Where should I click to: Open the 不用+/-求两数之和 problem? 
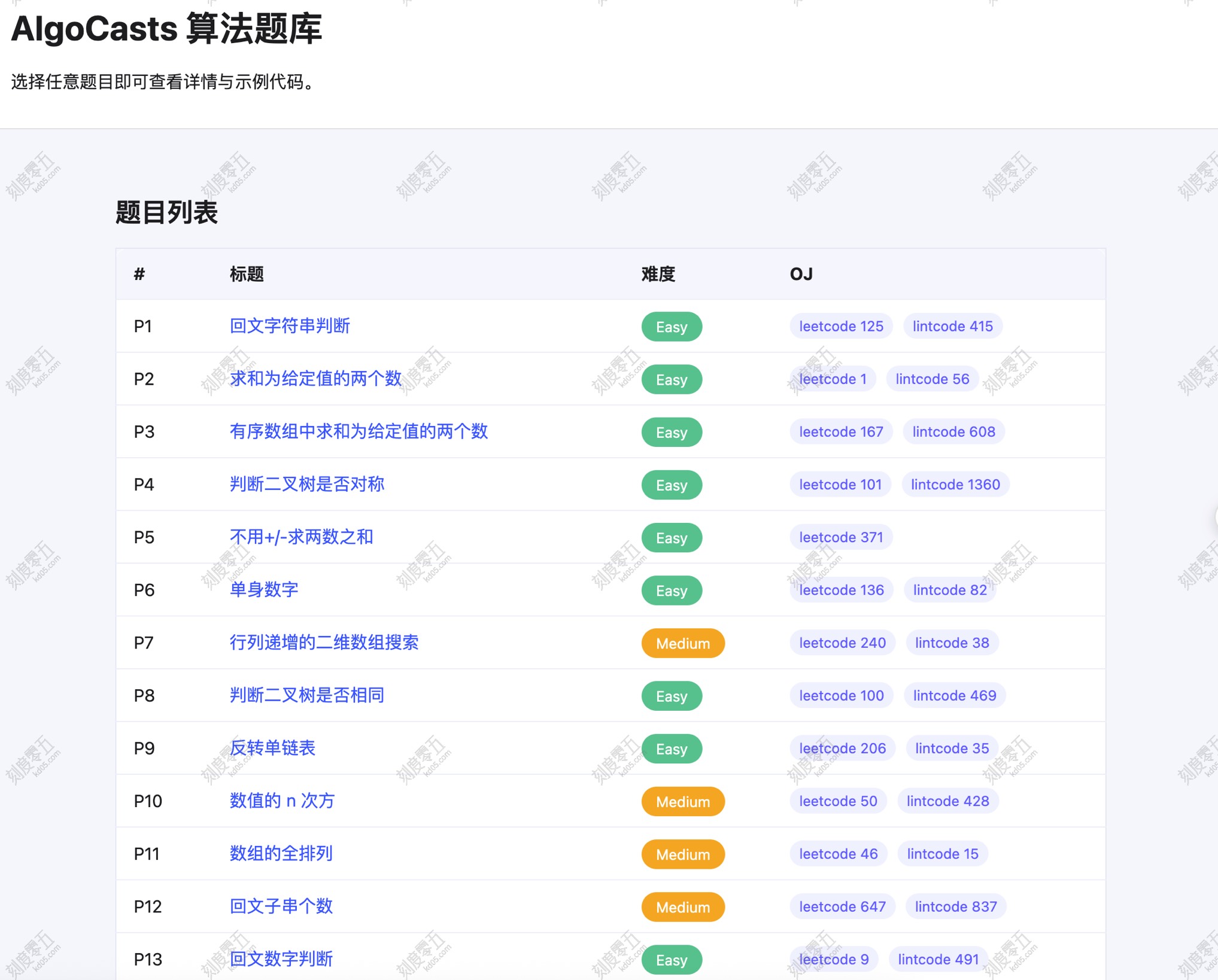[301, 537]
